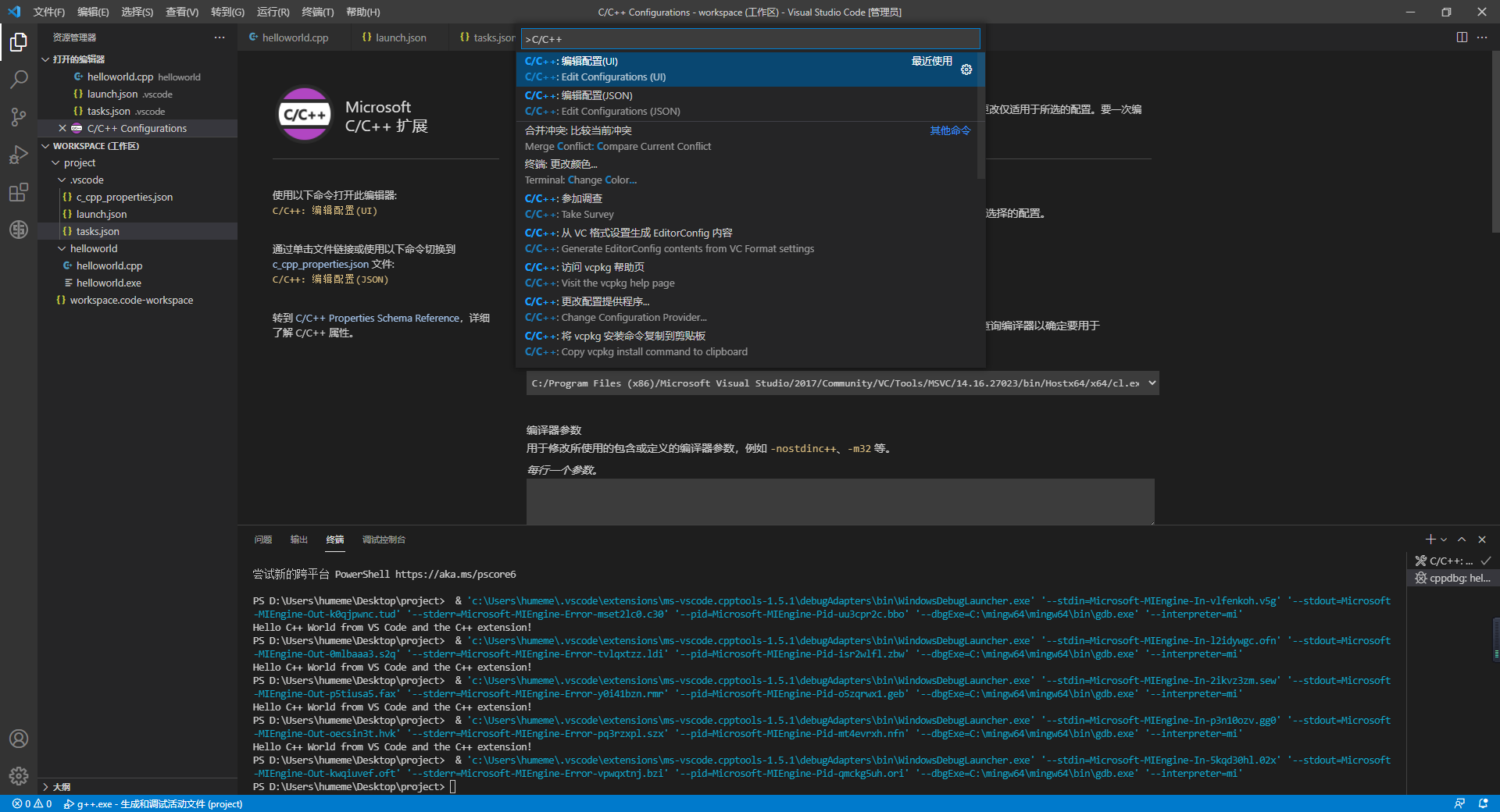Screen dimensions: 1500x812
Task: Click the compiler arguments text area
Action: tap(840, 501)
